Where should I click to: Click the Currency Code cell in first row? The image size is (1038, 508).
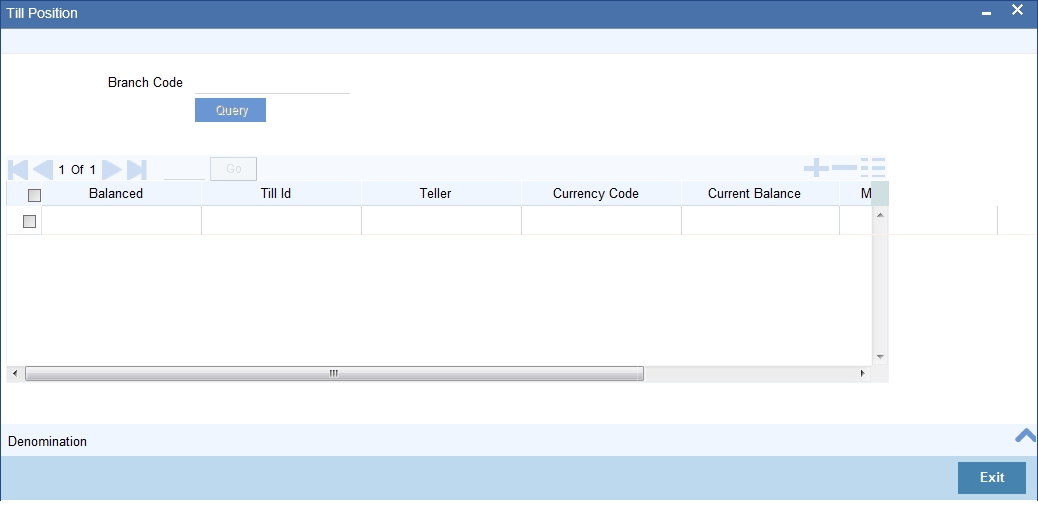602,221
